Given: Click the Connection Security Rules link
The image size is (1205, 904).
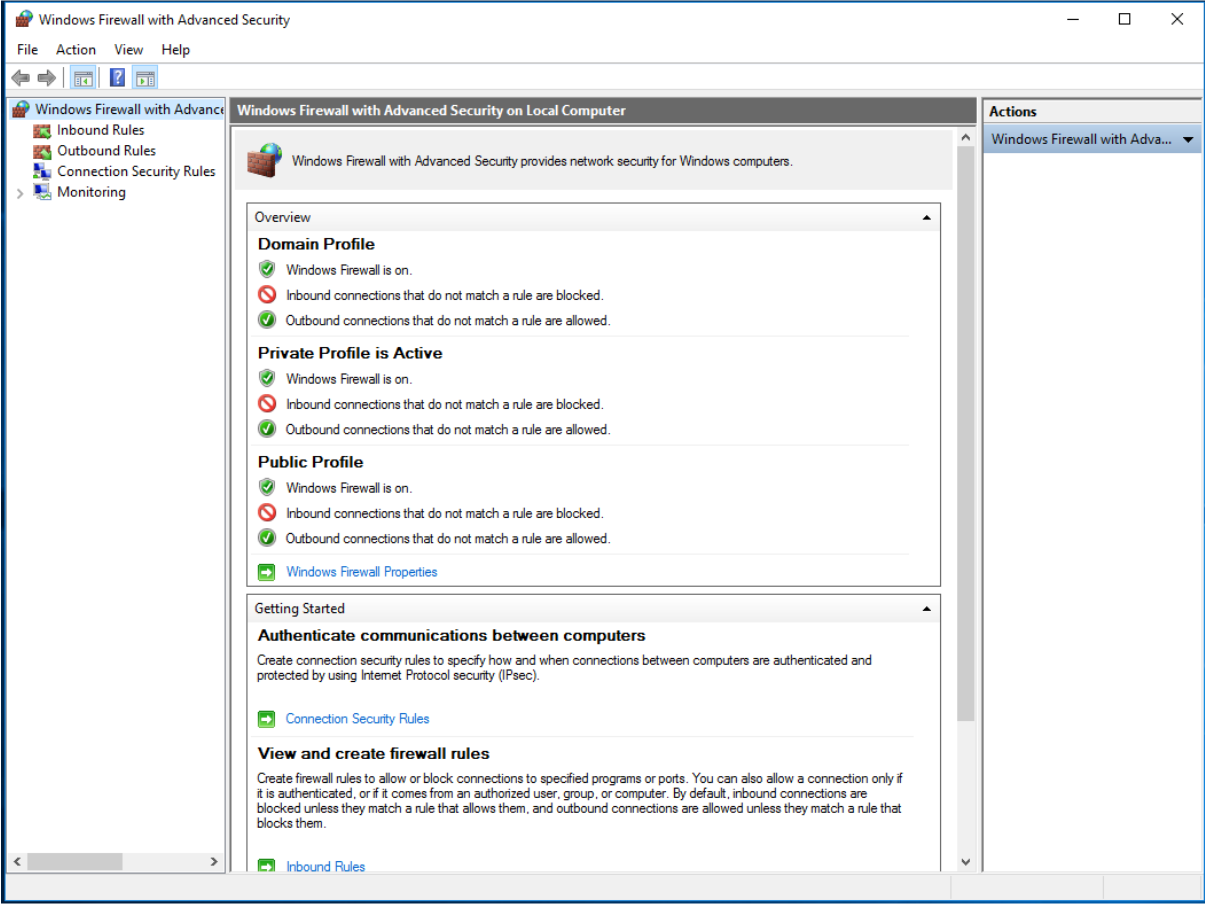Looking at the screenshot, I should coord(357,718).
